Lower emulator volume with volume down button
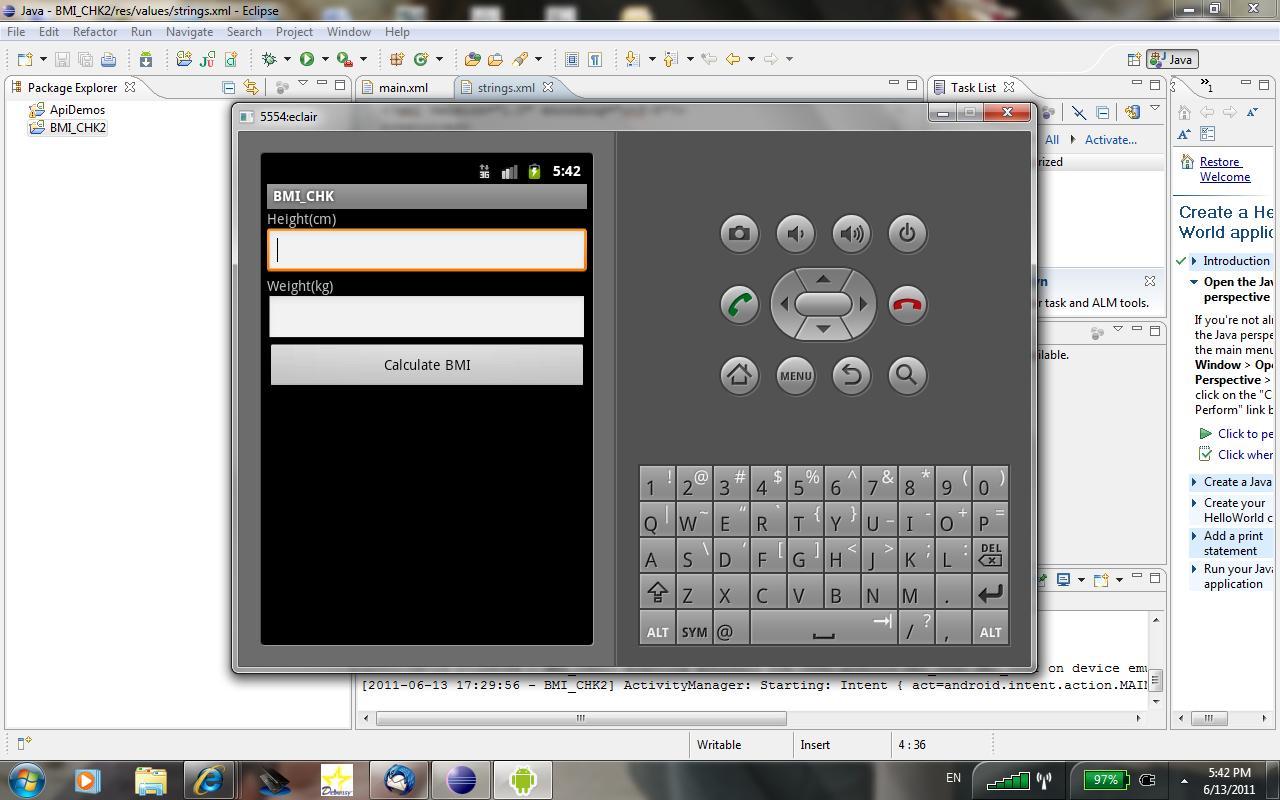1280x800 pixels. (795, 234)
